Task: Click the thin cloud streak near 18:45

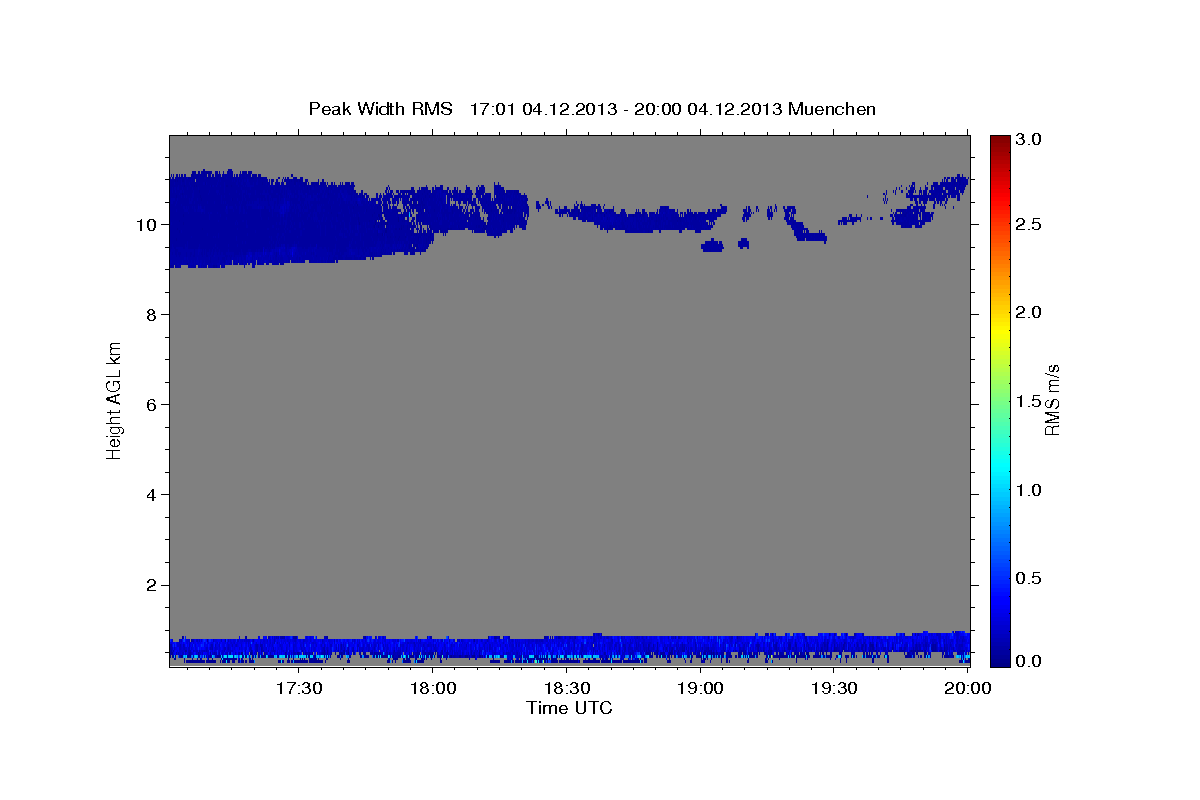Action: coord(640,217)
